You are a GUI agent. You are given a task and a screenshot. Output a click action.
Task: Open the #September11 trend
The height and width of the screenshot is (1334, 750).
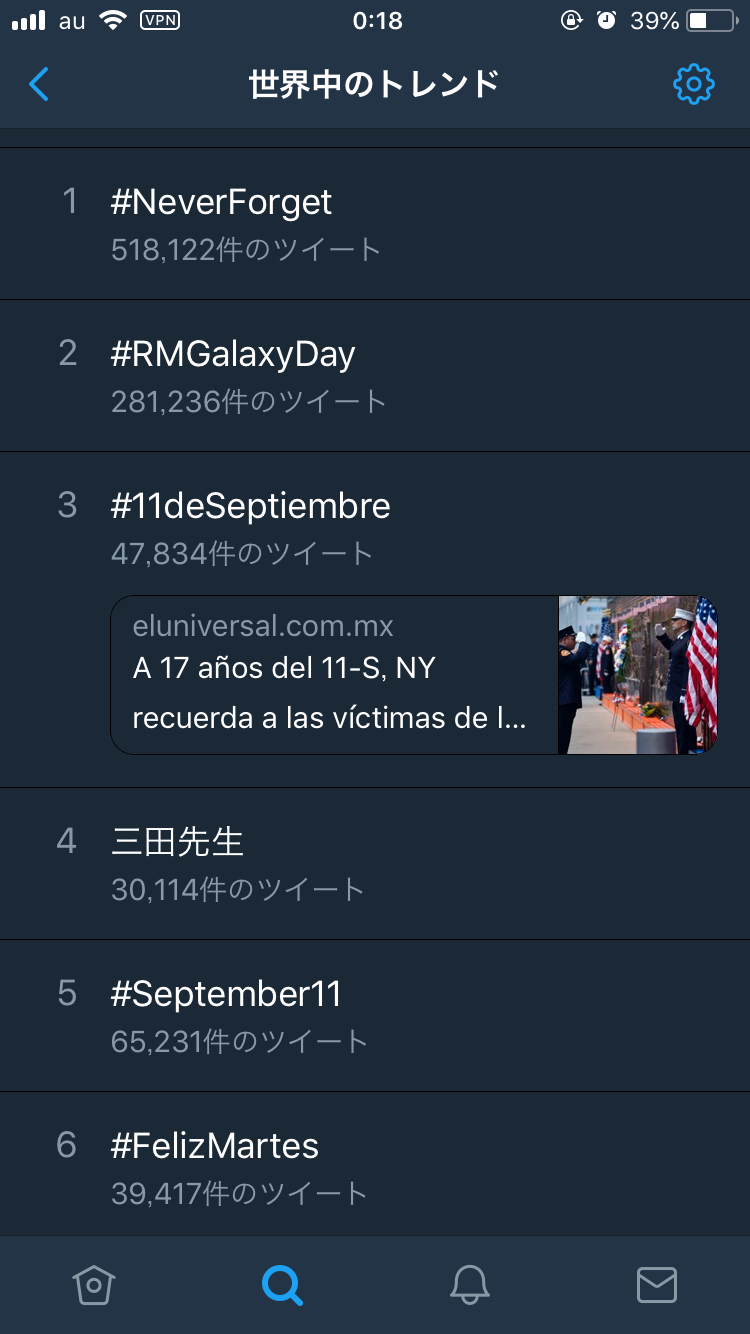(226, 994)
